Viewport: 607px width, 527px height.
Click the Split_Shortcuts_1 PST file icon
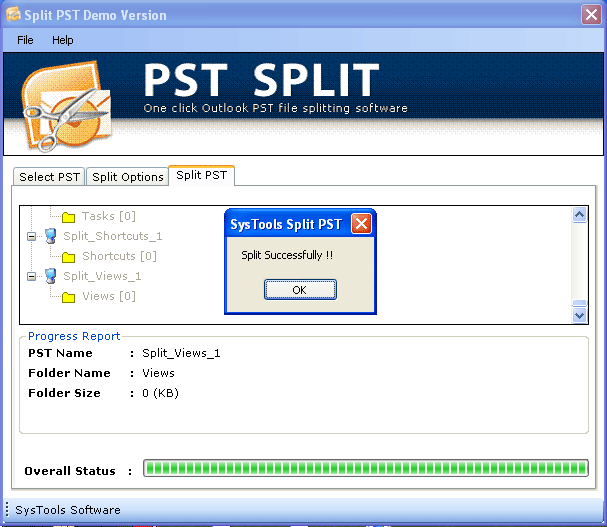[50, 236]
